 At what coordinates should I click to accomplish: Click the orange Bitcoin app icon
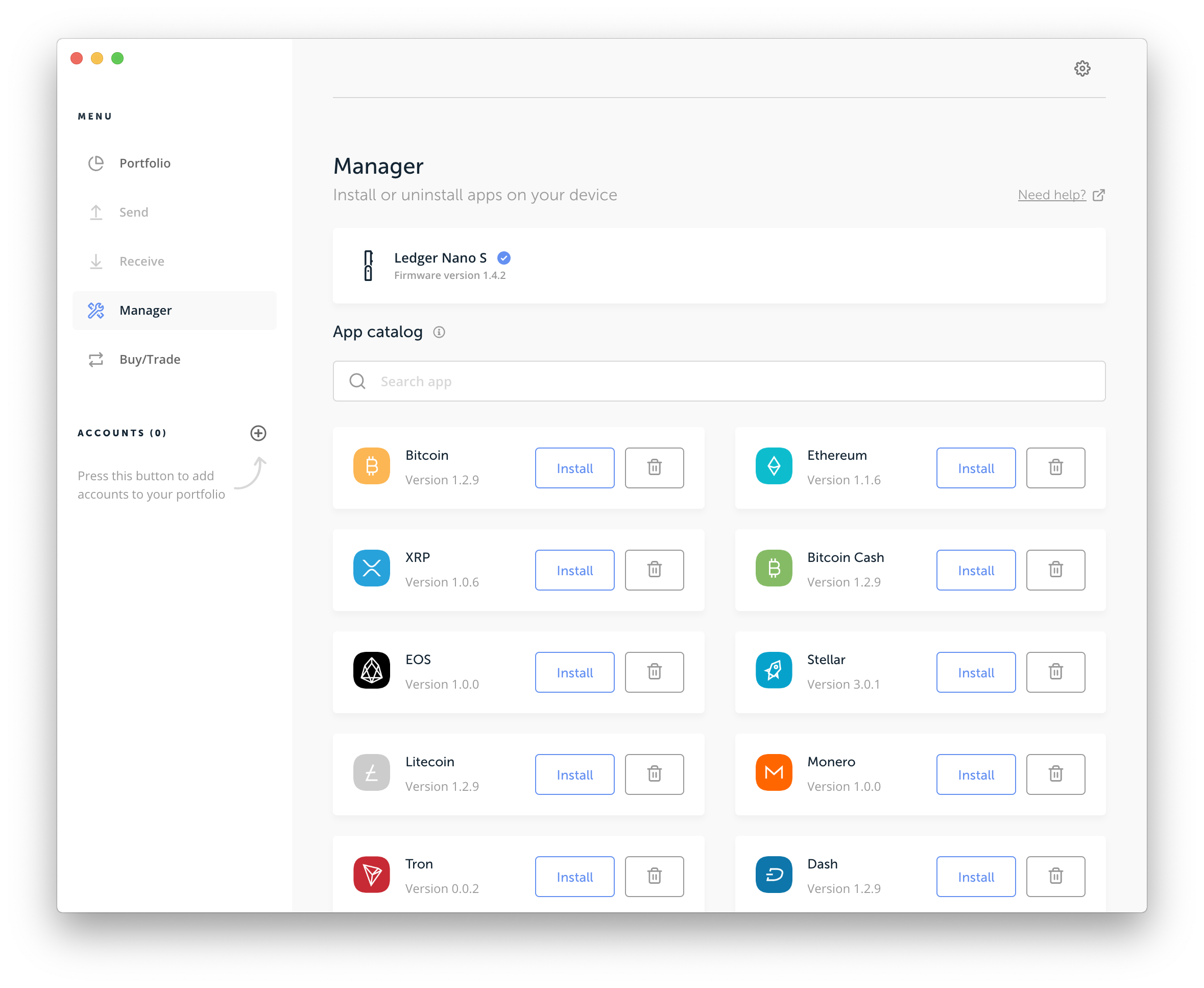(371, 466)
